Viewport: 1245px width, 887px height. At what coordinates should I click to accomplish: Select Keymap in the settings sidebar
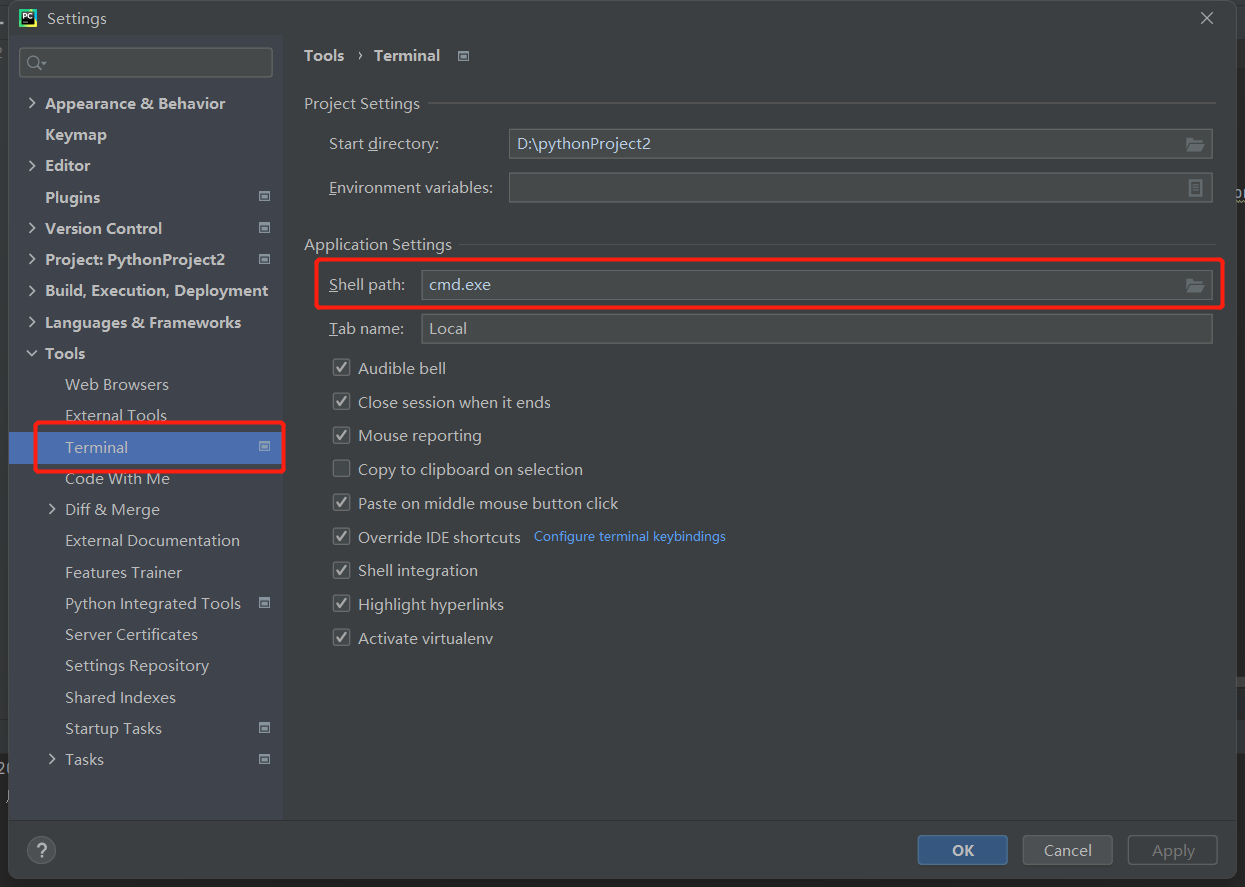(x=74, y=134)
